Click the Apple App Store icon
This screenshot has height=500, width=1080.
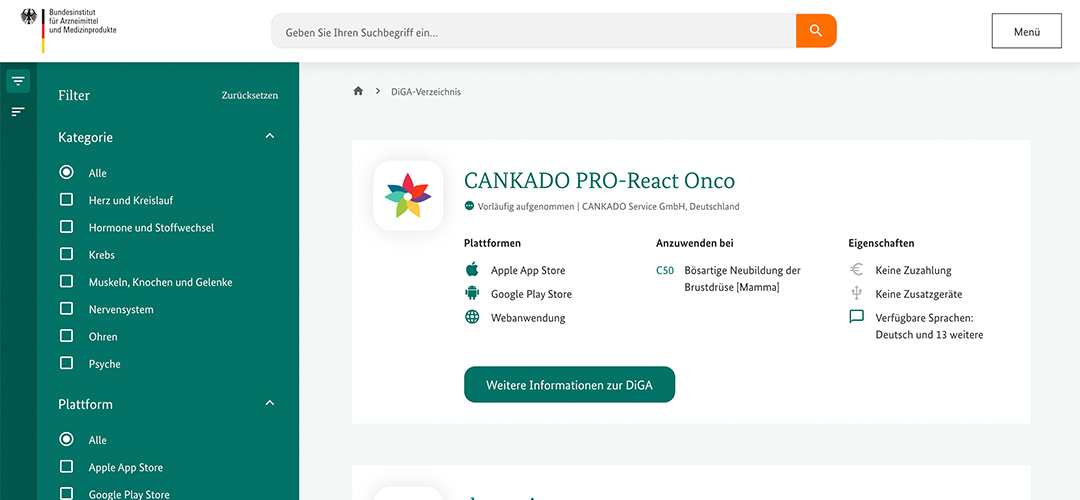pyautogui.click(x=472, y=269)
